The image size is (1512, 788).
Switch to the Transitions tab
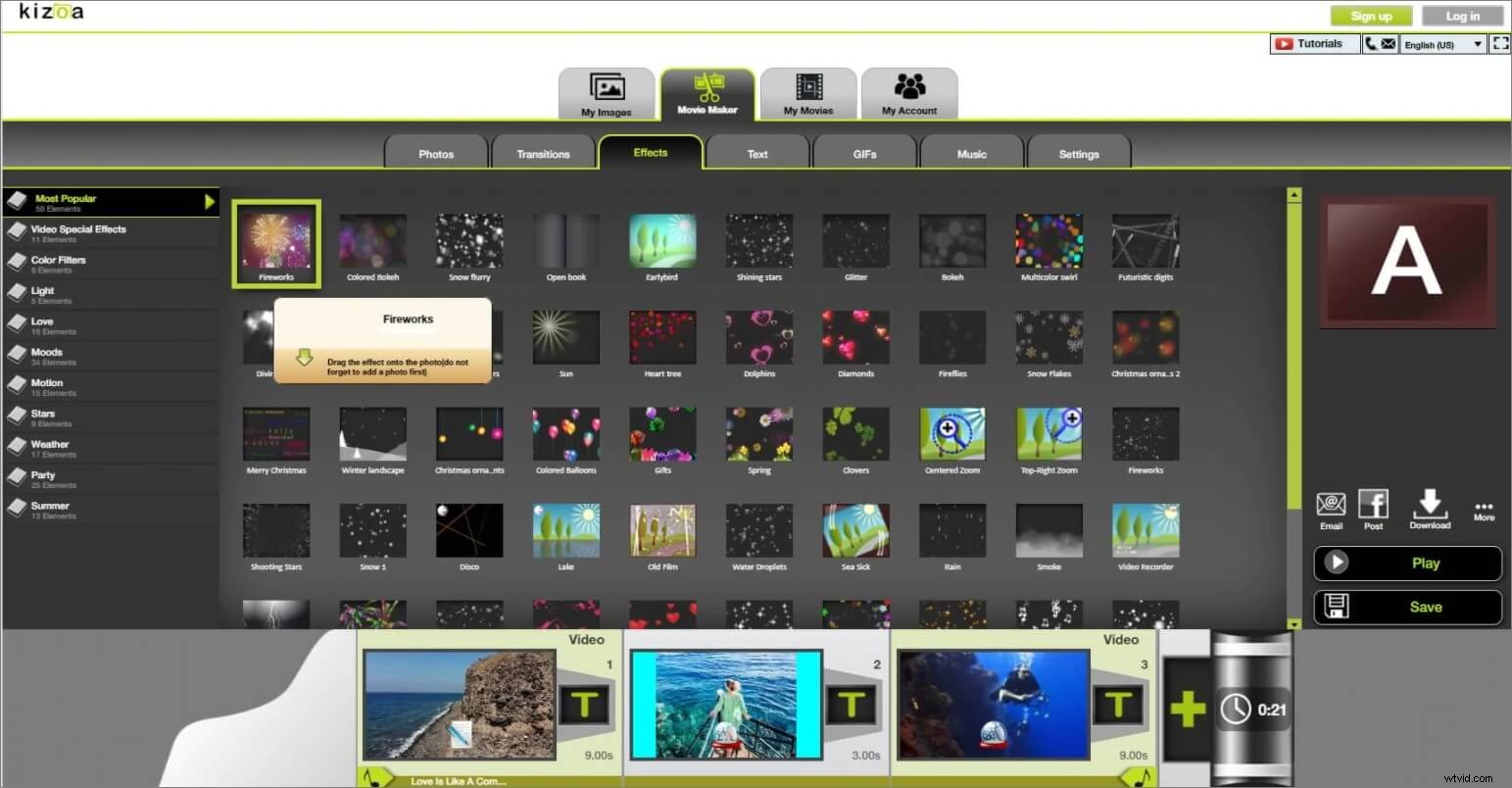click(x=544, y=153)
